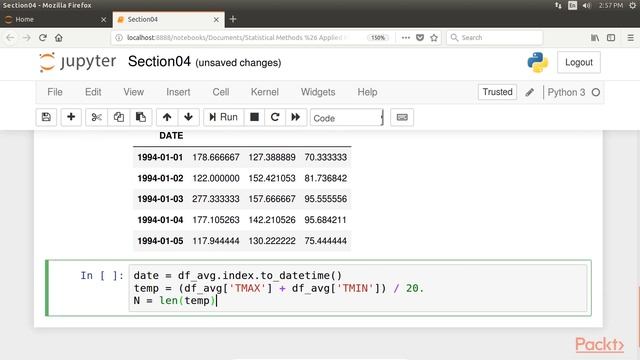Close the Section04 browser tab
Viewport: 640px width, 360px height.
[216, 20]
